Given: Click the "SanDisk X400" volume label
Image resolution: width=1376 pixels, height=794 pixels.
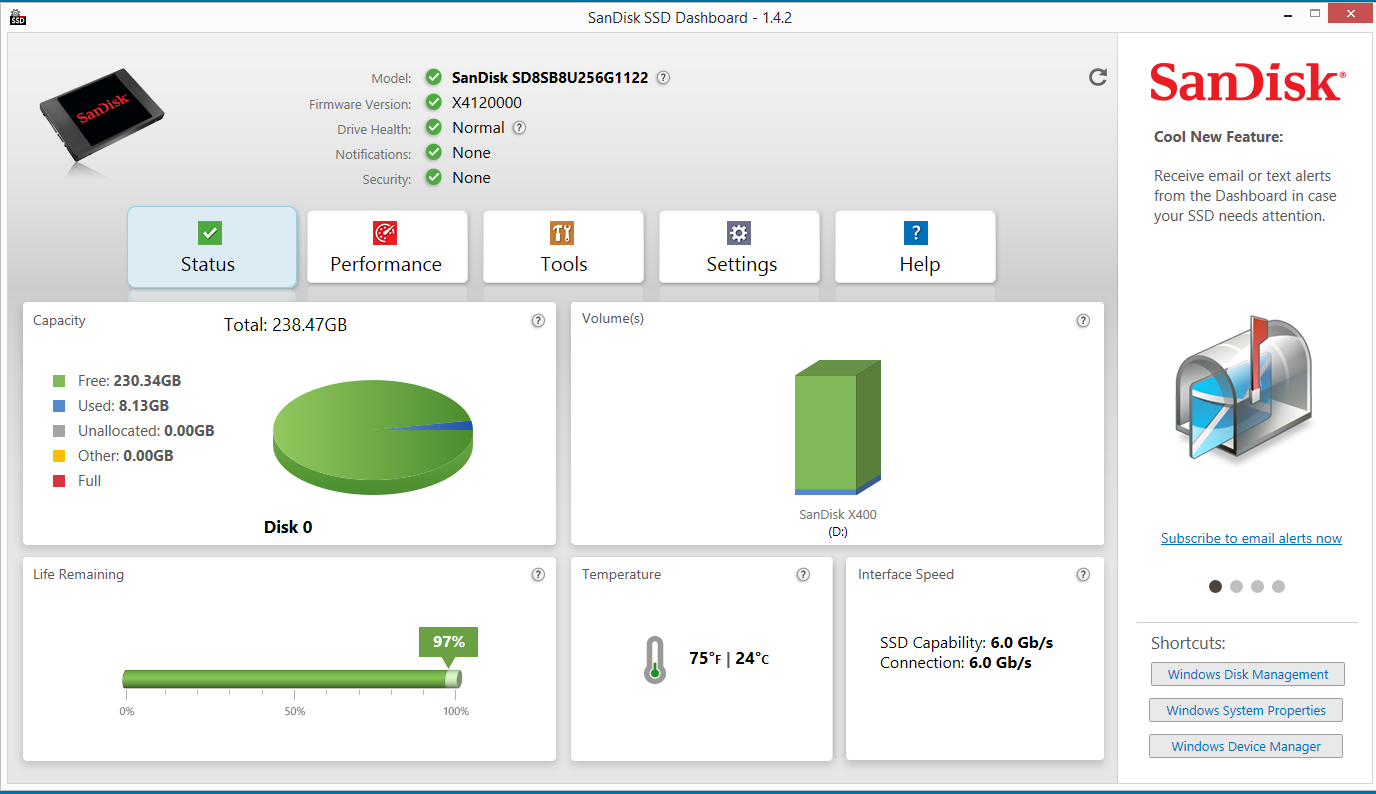Looking at the screenshot, I should [838, 515].
